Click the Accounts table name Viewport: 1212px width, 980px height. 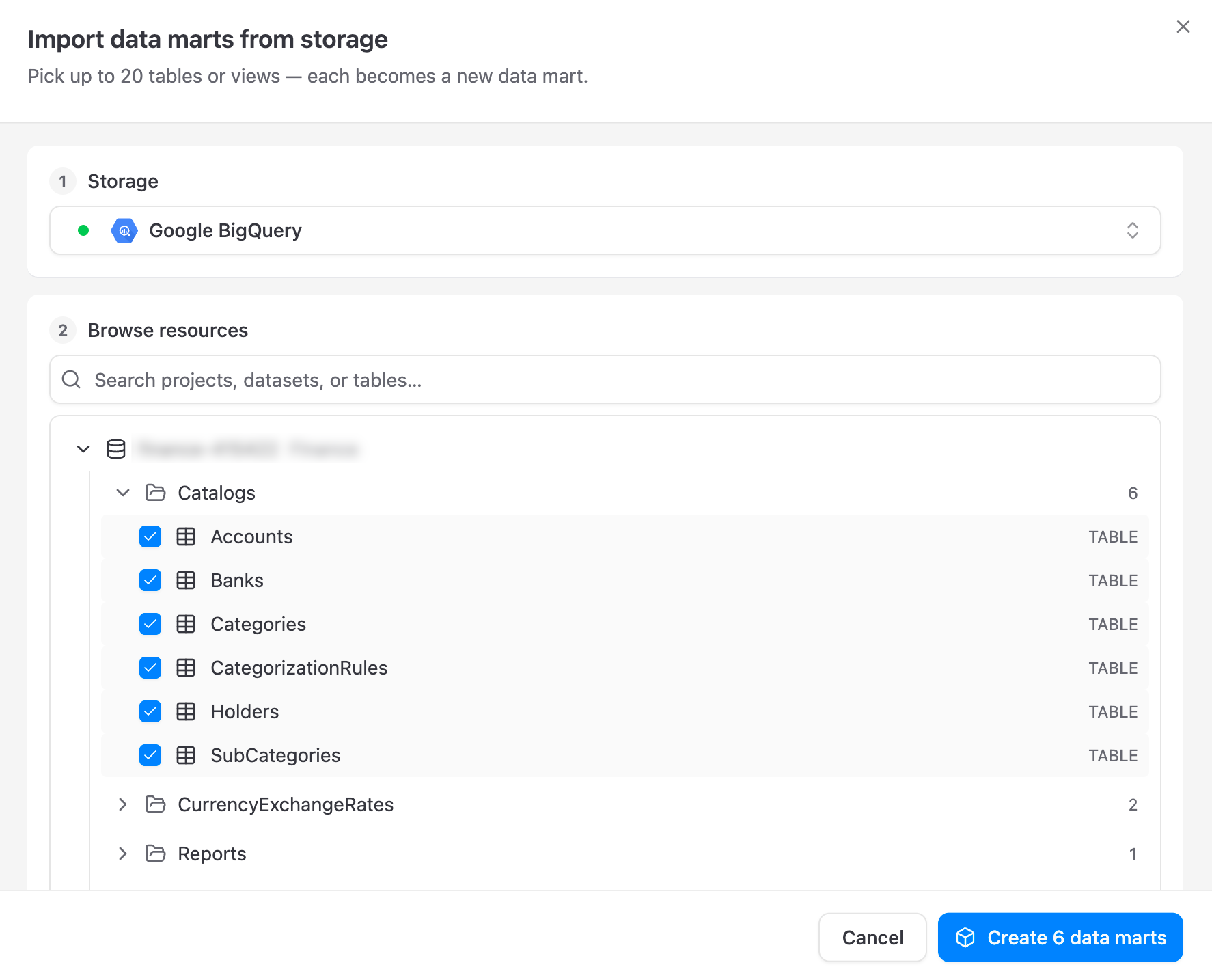click(251, 536)
